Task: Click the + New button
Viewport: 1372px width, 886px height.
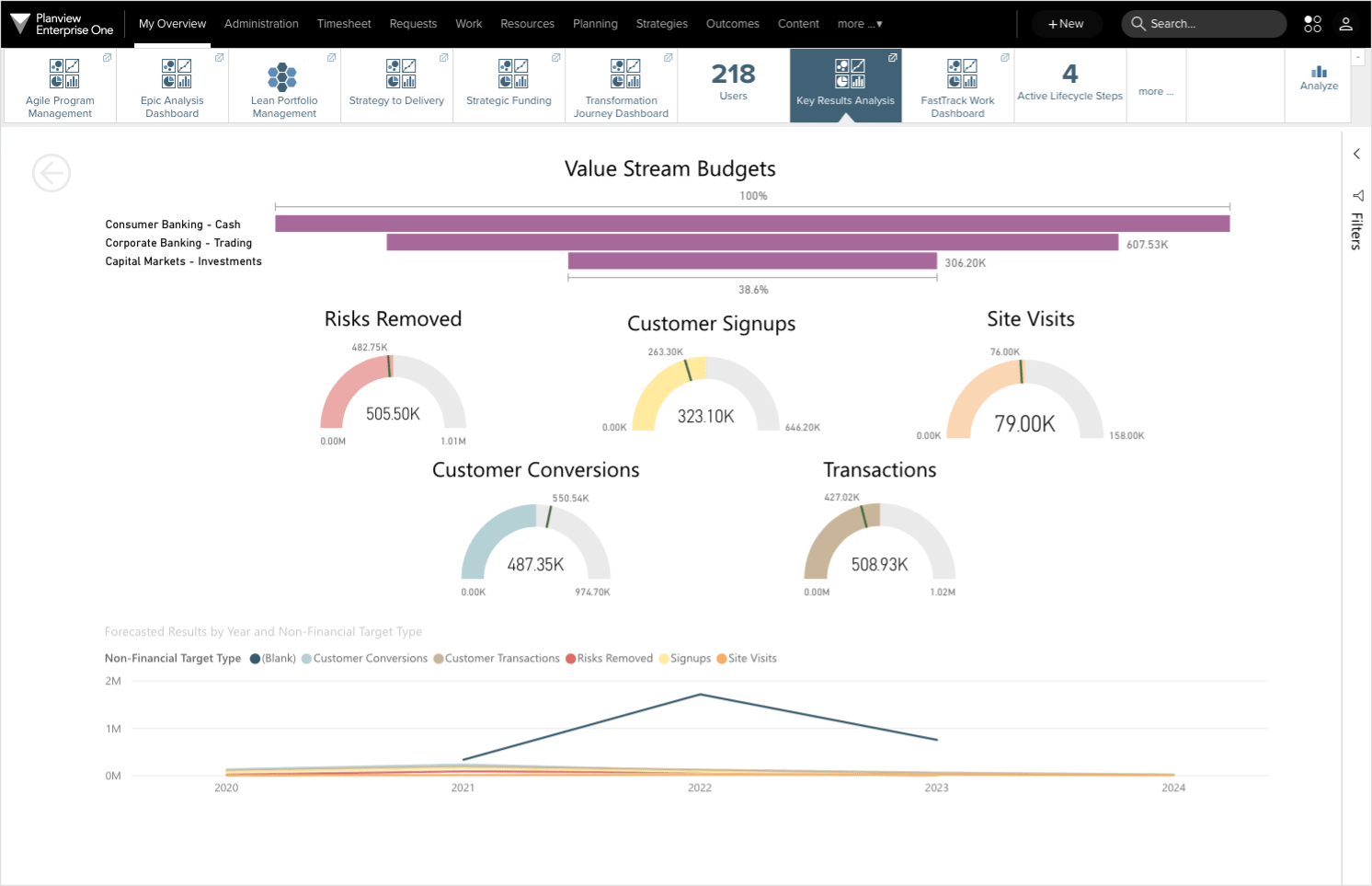Action: 1066,24
